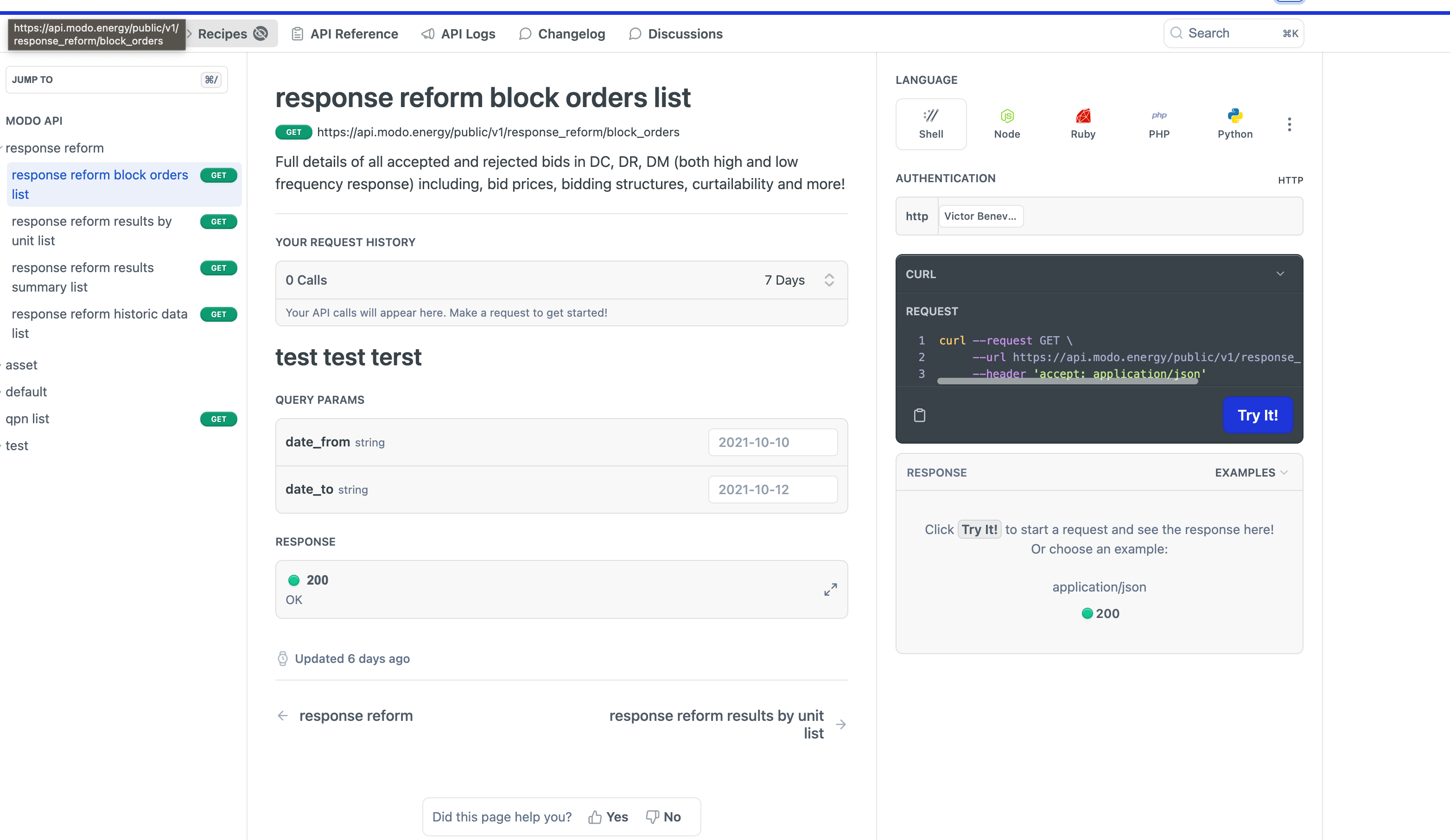Image resolution: width=1450 pixels, height=840 pixels.
Task: Choose Ruby as request language
Action: coord(1082,124)
